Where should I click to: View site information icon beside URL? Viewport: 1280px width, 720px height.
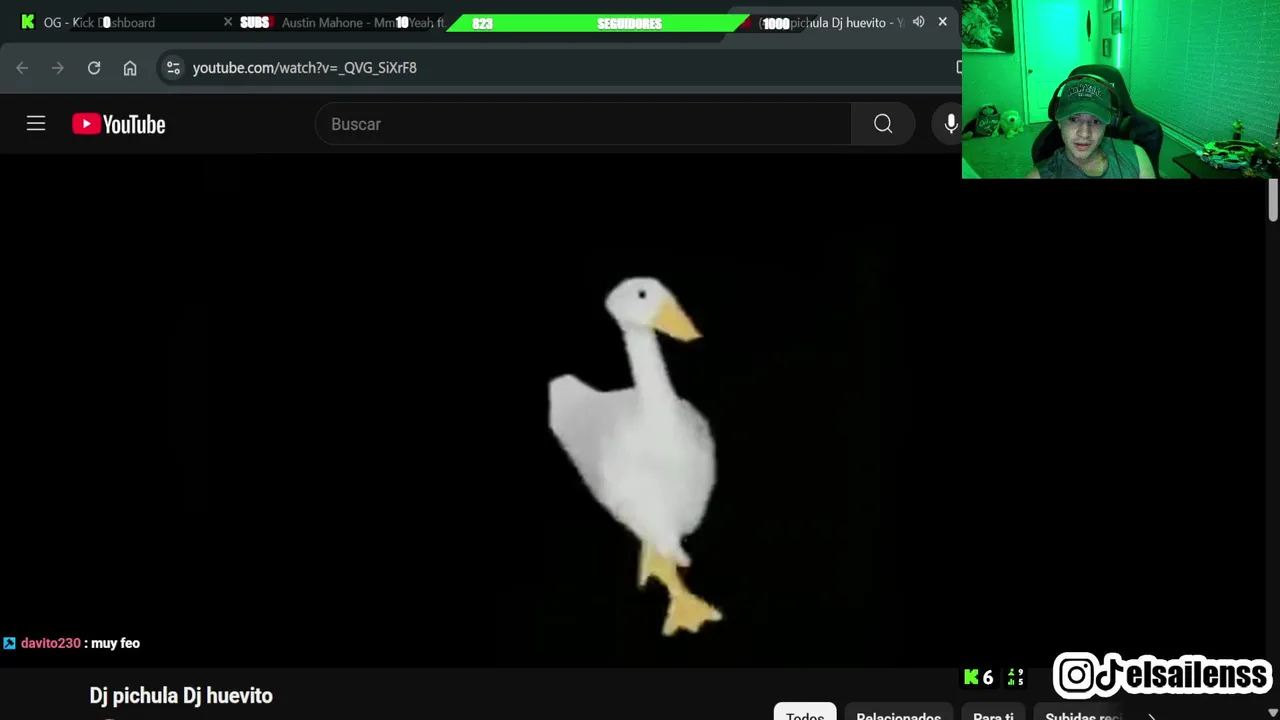tap(173, 68)
